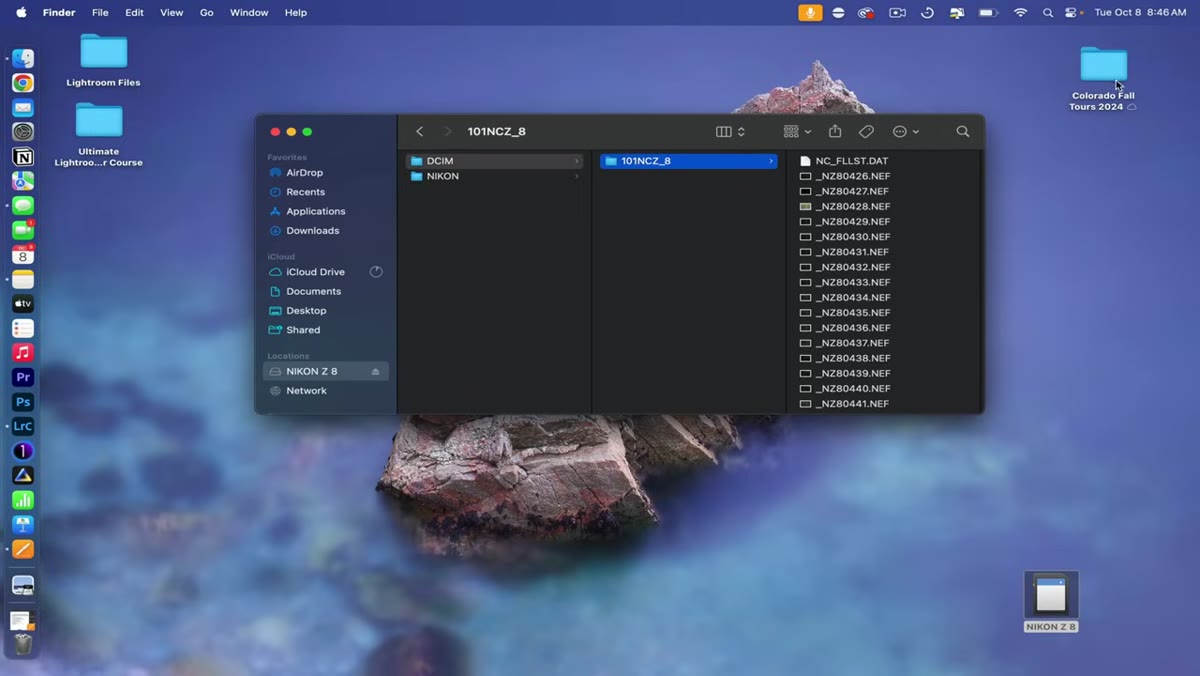Open the Edit menu
The height and width of the screenshot is (676, 1200).
click(x=134, y=13)
